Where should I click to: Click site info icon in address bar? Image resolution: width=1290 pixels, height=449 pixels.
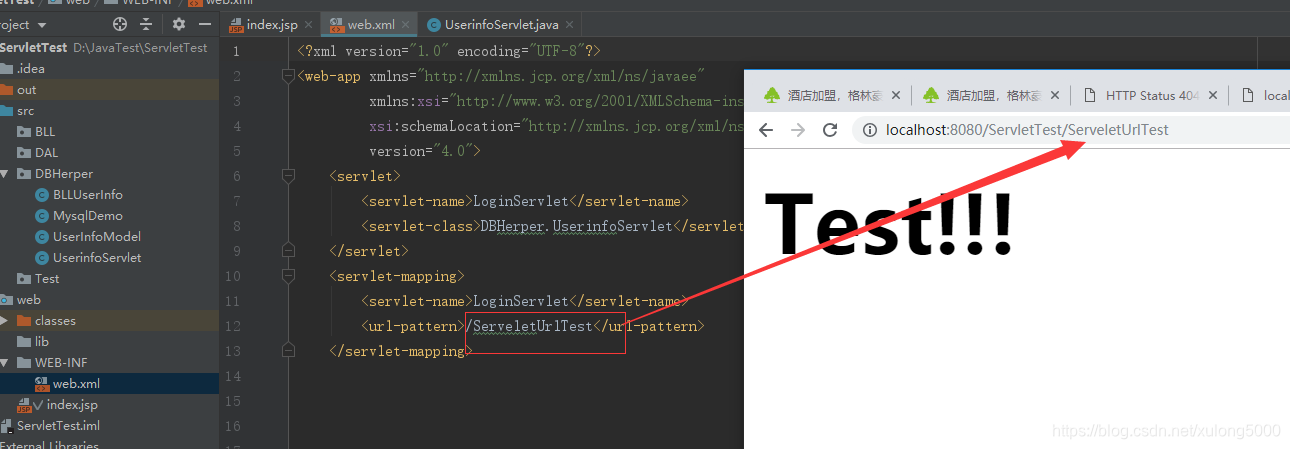[870, 130]
